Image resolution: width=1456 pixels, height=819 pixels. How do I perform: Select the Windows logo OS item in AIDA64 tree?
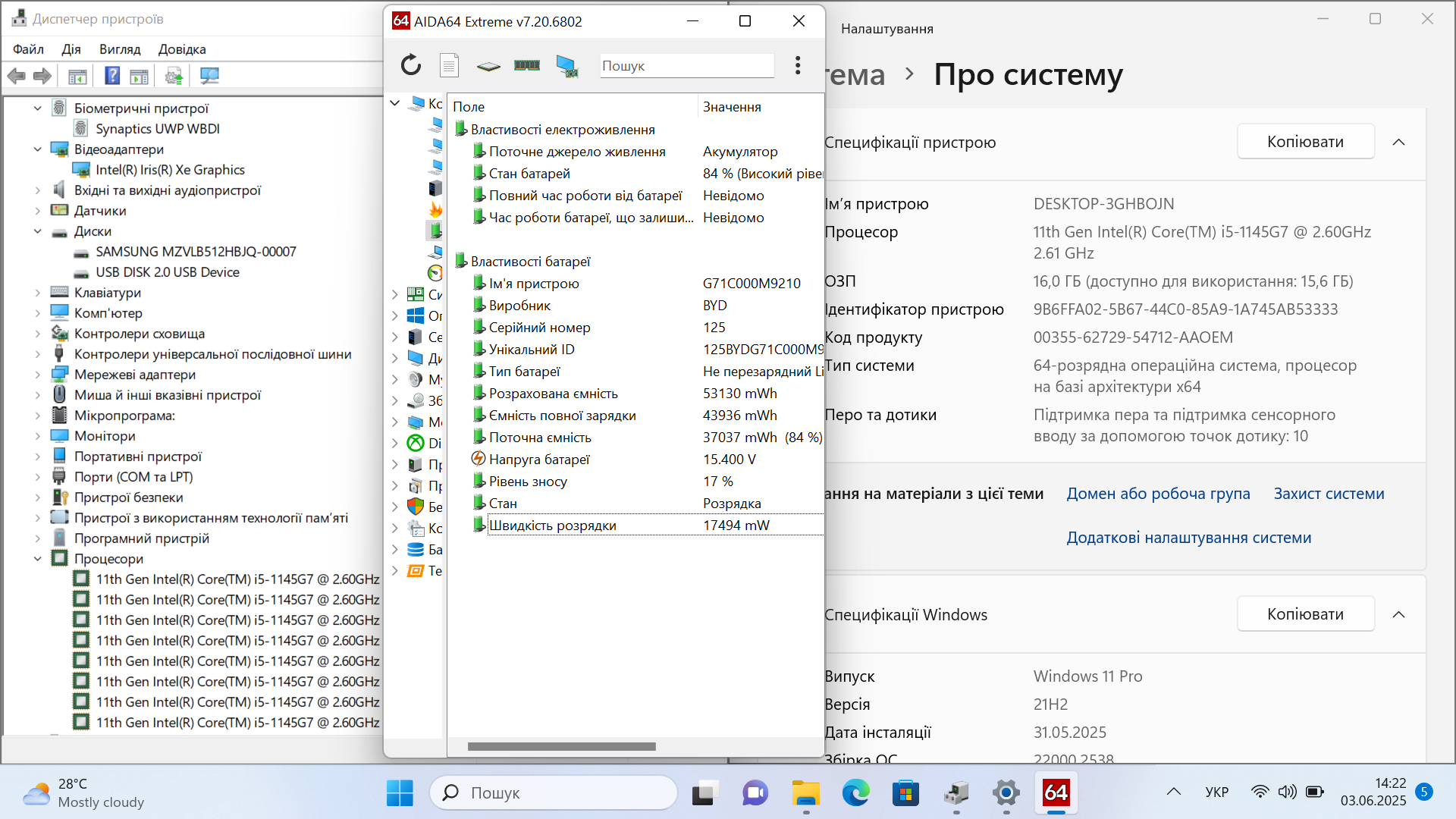(x=416, y=315)
